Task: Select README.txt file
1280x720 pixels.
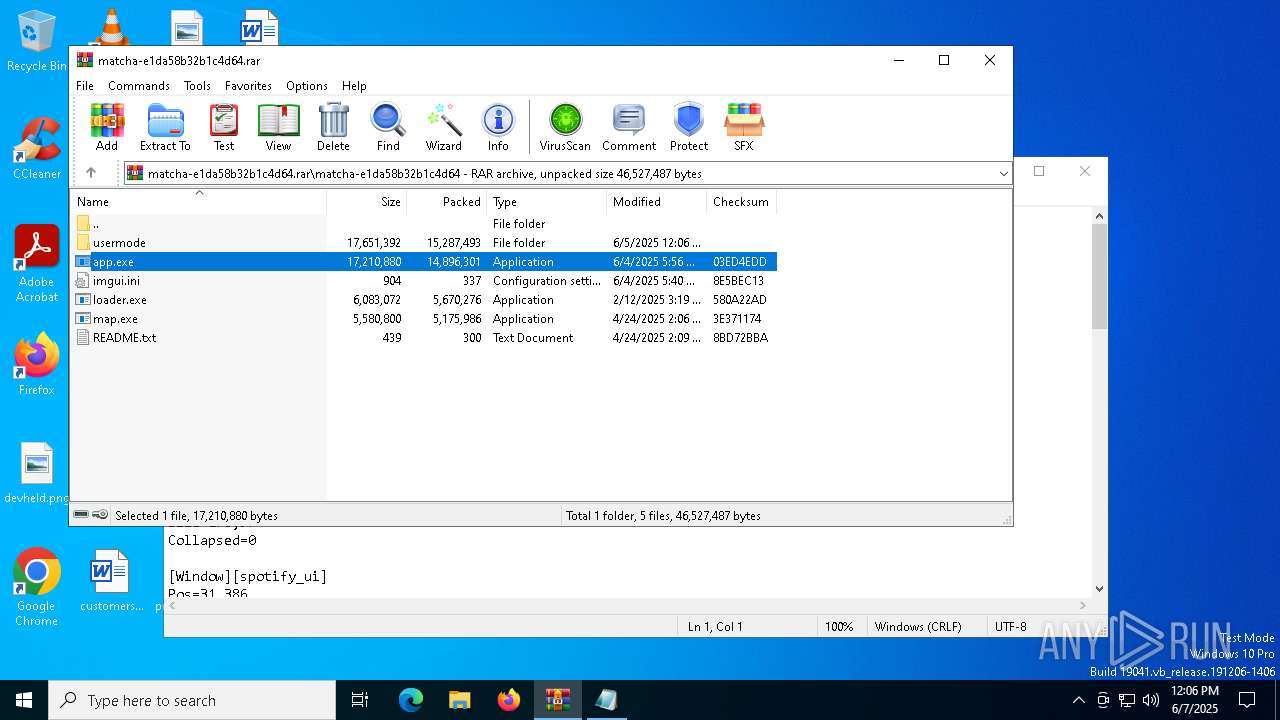Action: (x=424, y=338)
